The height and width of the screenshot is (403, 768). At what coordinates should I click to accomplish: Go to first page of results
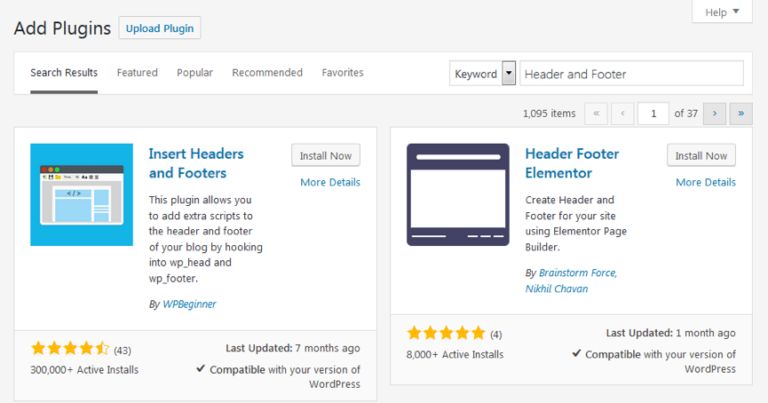click(596, 114)
